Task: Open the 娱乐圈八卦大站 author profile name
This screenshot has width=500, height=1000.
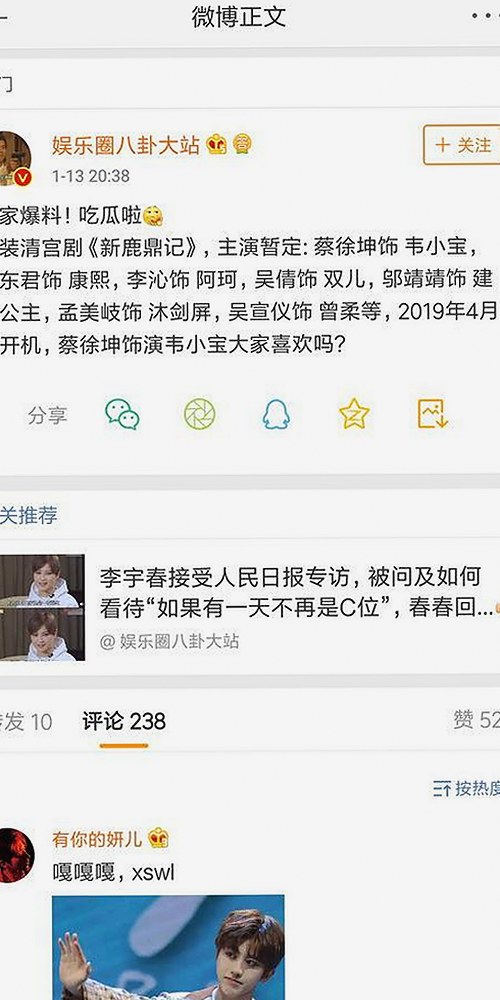Action: click(x=126, y=145)
